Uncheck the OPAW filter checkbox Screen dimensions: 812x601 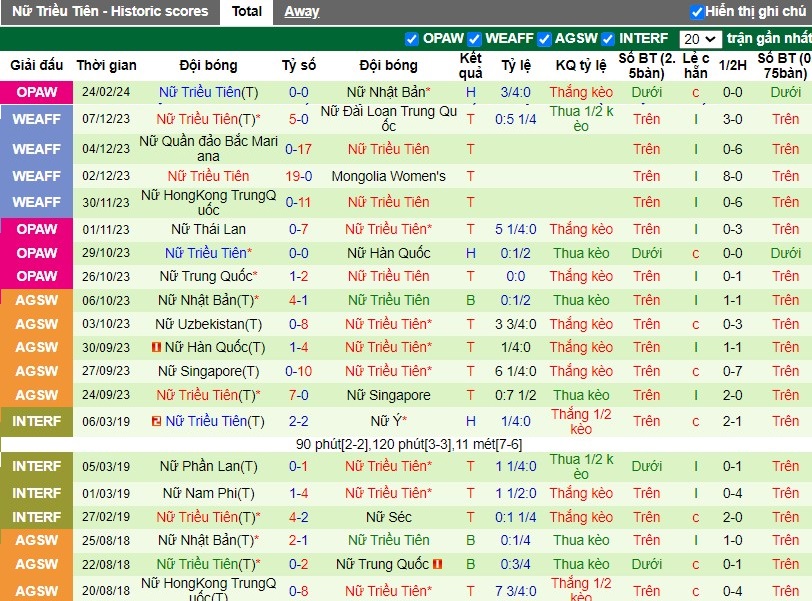coord(412,39)
